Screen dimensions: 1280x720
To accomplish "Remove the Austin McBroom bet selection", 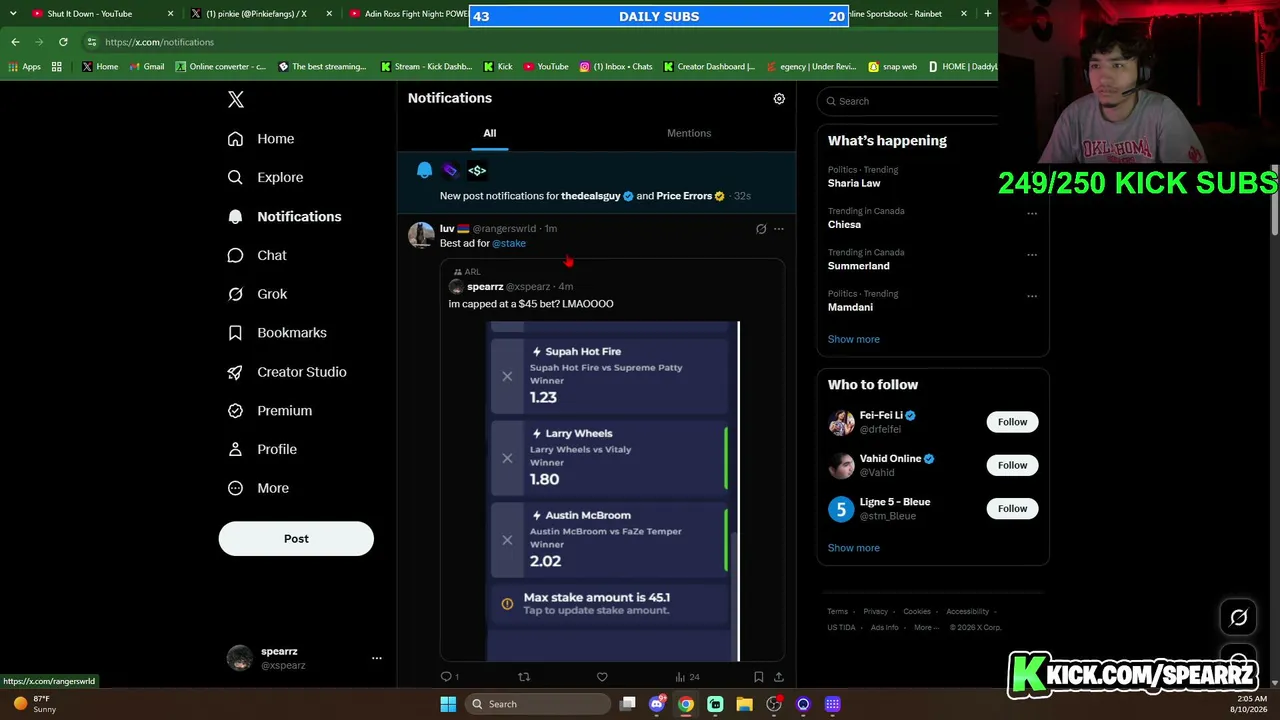I will click(x=507, y=540).
